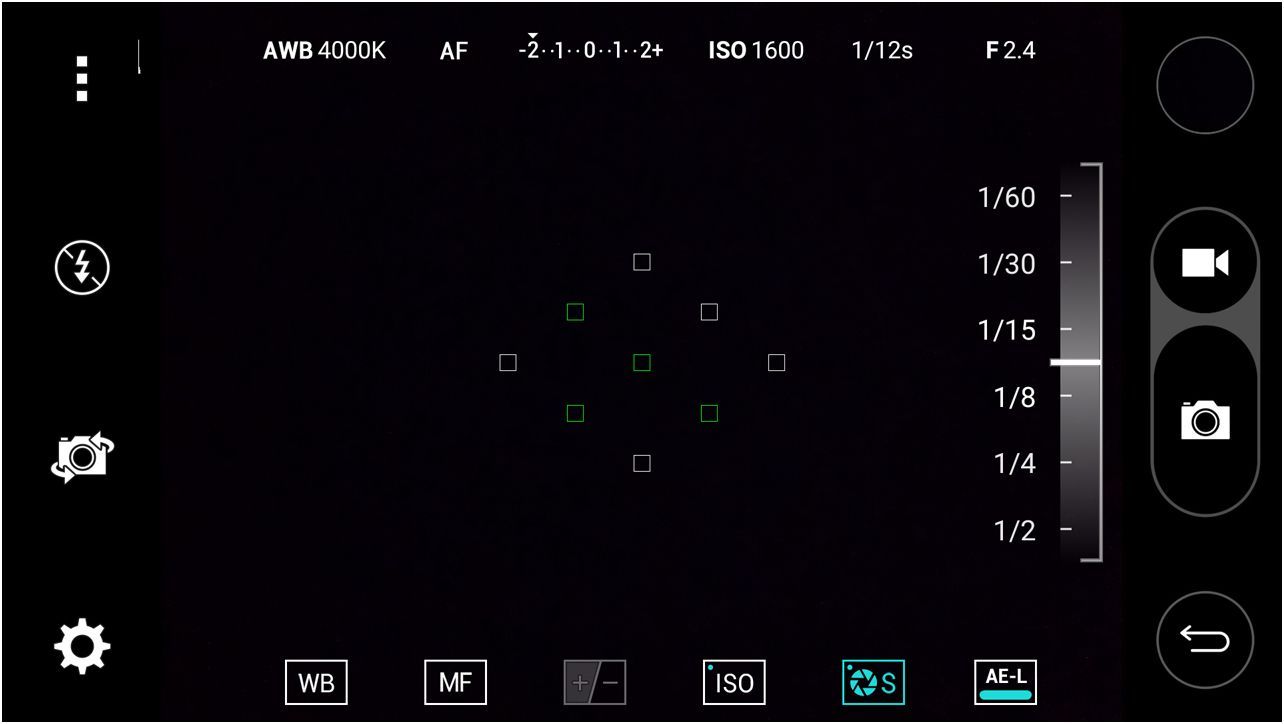Toggle the flash off icon
The height and width of the screenshot is (724, 1284).
[82, 268]
